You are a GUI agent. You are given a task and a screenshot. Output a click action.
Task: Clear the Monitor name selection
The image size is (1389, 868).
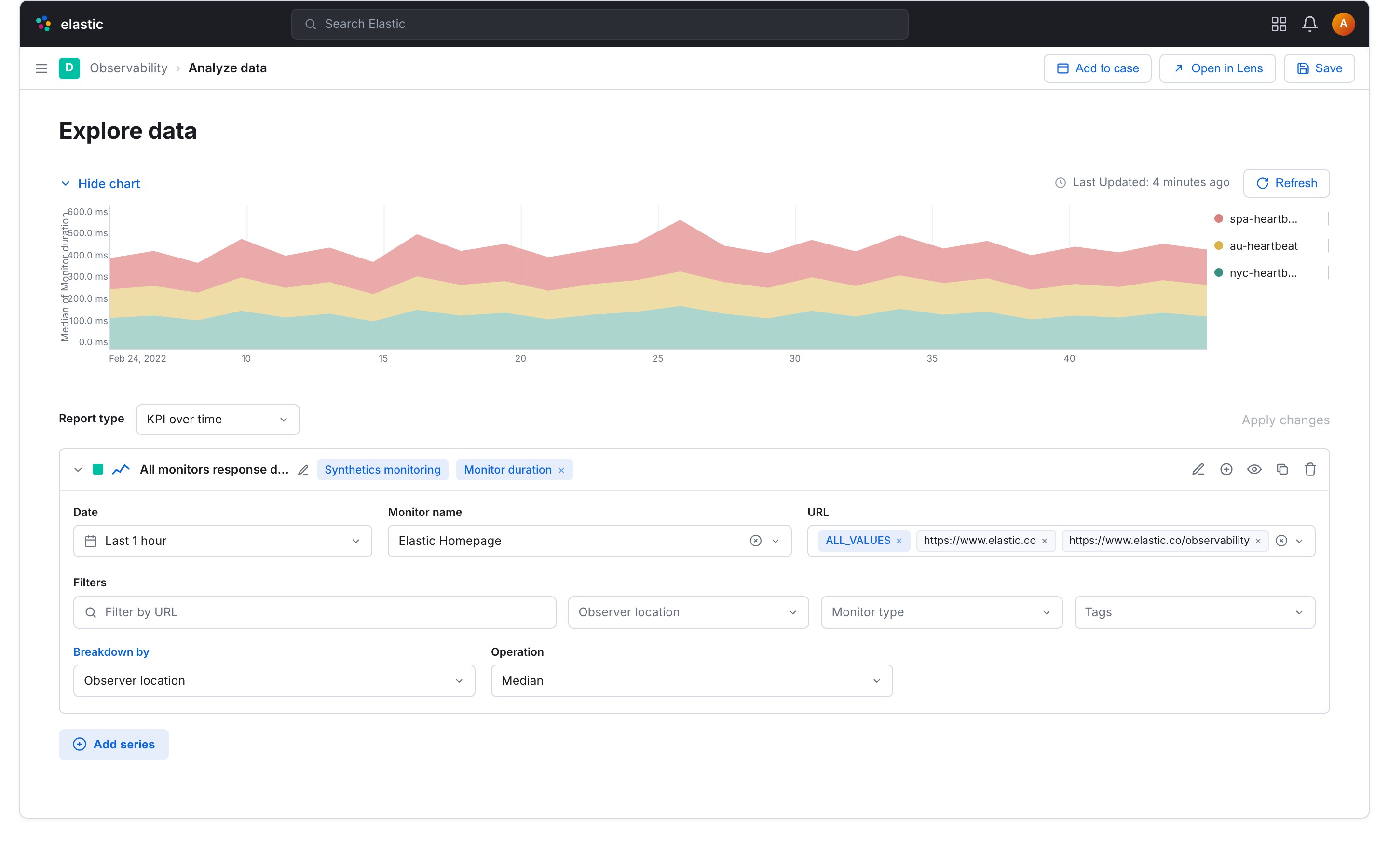(x=756, y=541)
